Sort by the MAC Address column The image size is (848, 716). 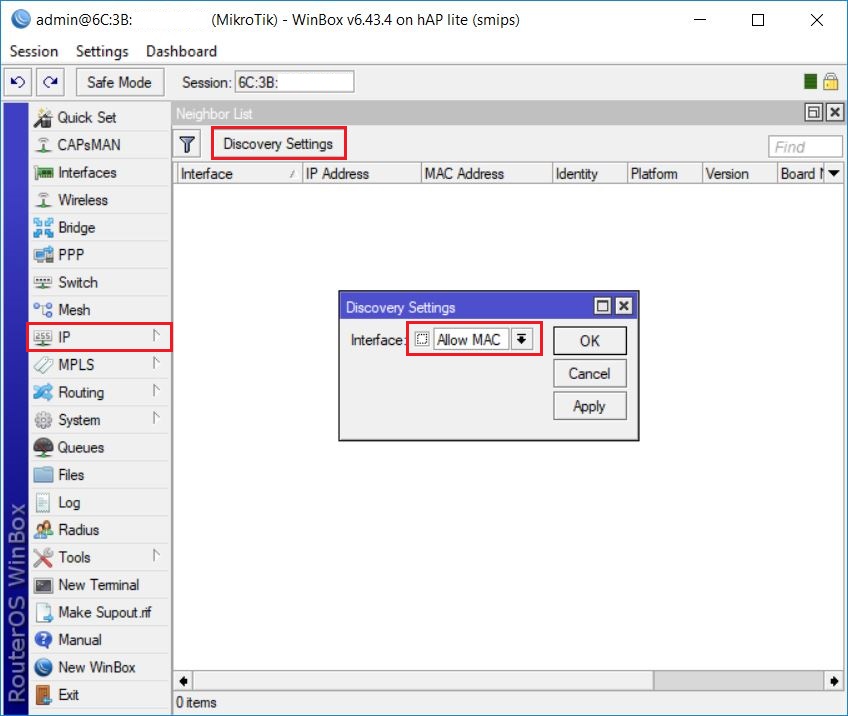486,174
